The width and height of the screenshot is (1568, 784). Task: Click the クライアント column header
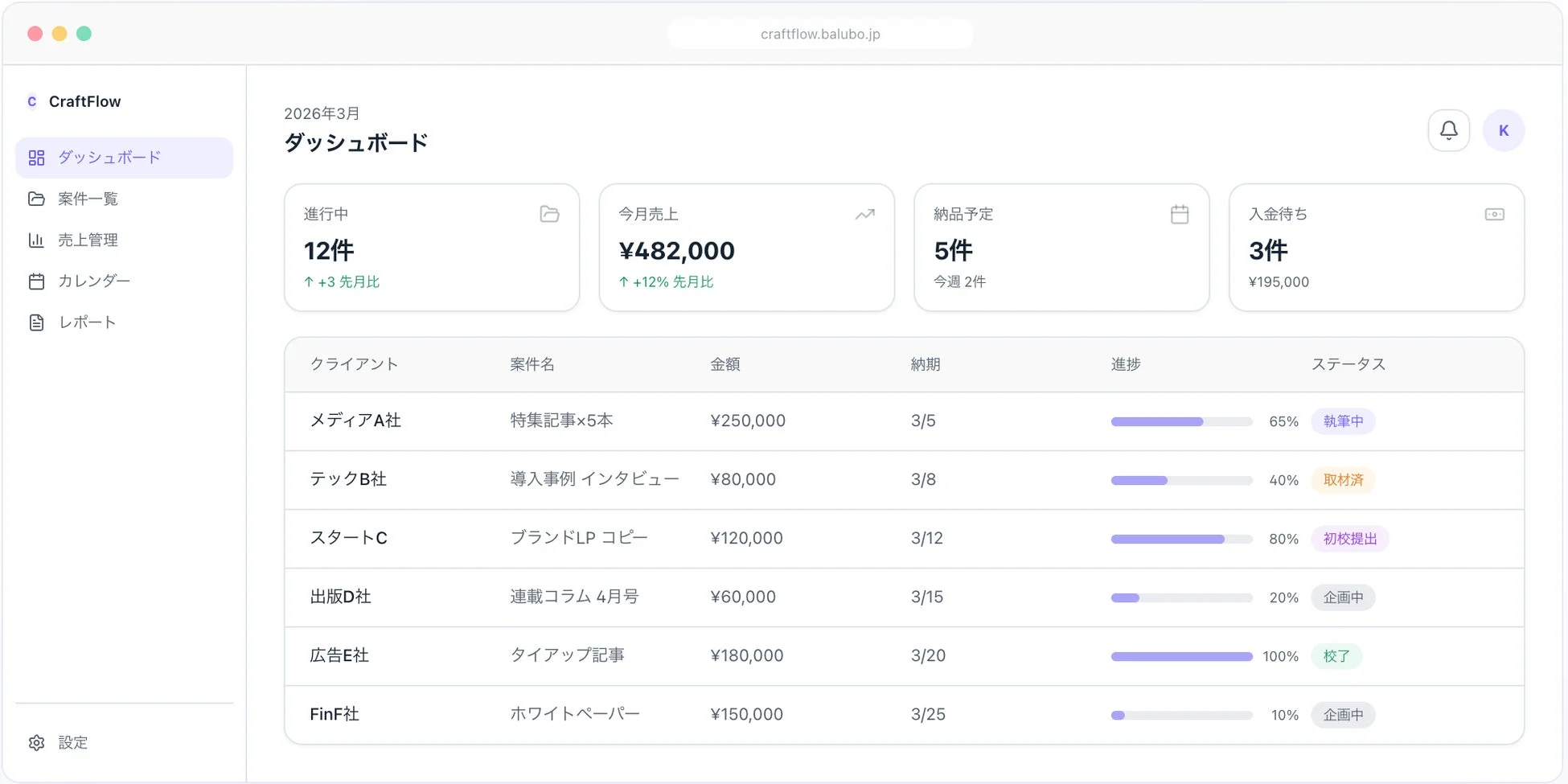(x=353, y=364)
